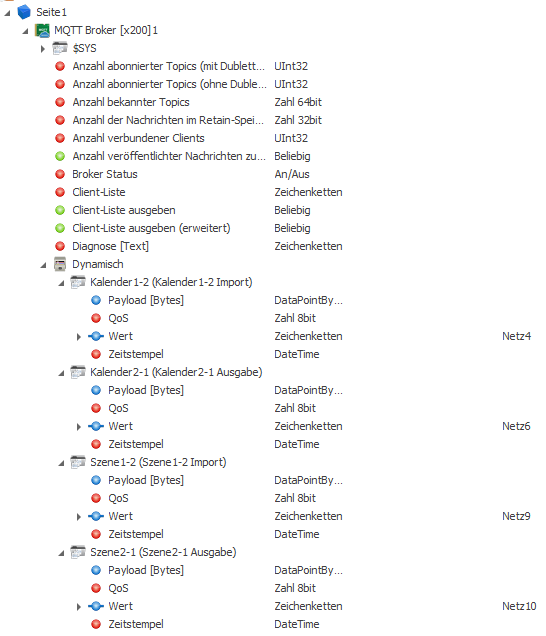Click red dot of Szene2-1 Zeitstempel

coord(96,624)
